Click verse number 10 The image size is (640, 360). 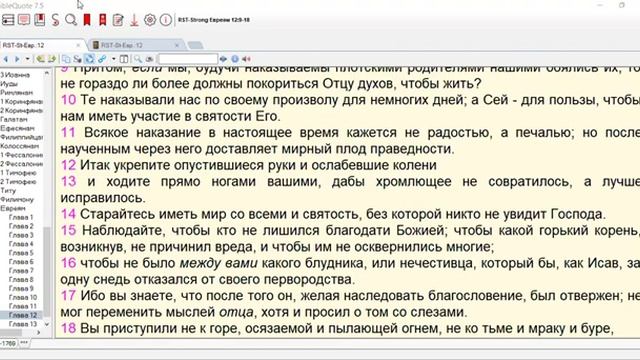tap(69, 100)
